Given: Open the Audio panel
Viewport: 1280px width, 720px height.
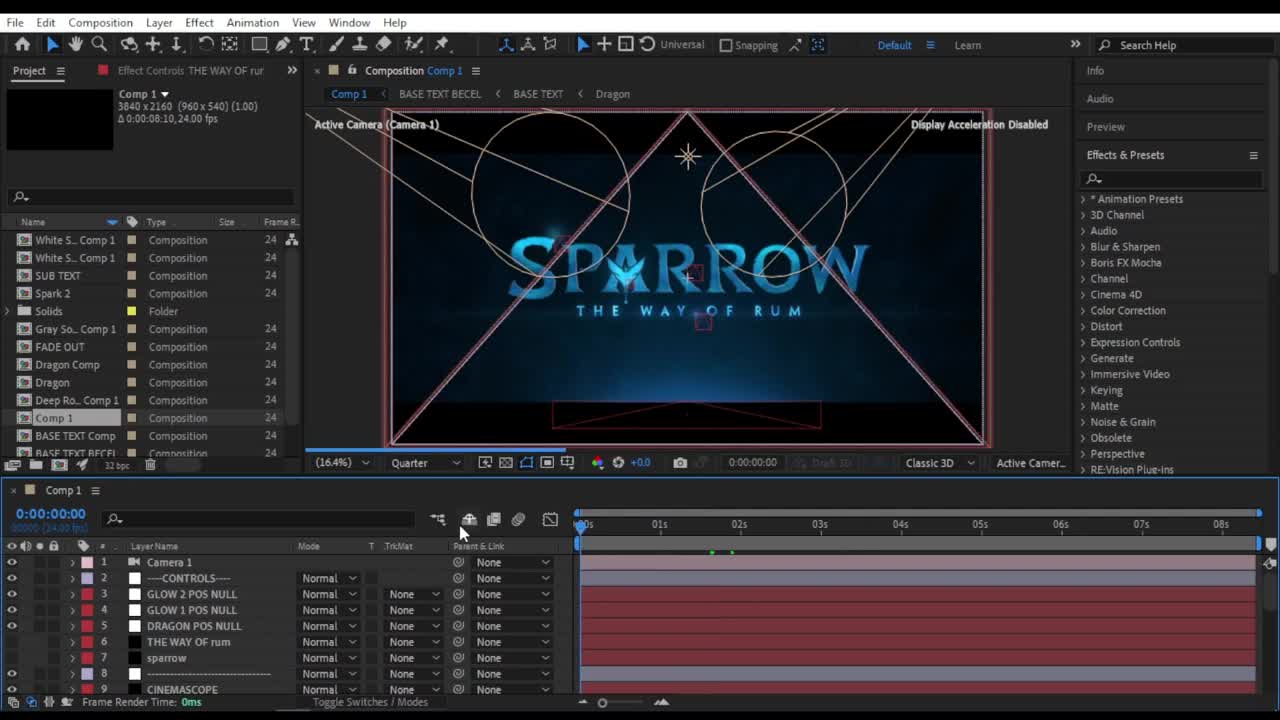Looking at the screenshot, I should 1100,99.
